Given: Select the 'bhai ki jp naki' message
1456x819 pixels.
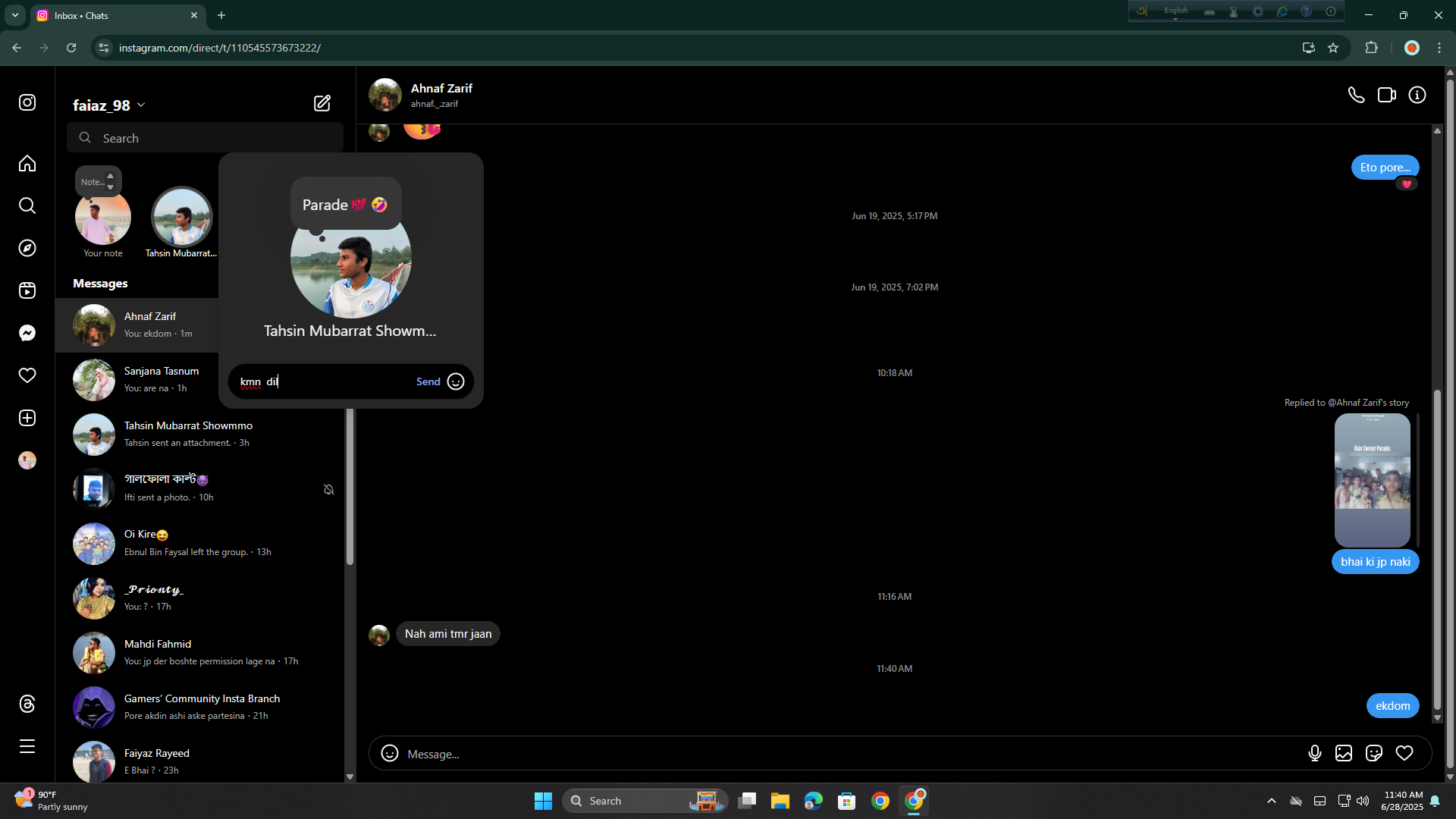Looking at the screenshot, I should click(1375, 562).
